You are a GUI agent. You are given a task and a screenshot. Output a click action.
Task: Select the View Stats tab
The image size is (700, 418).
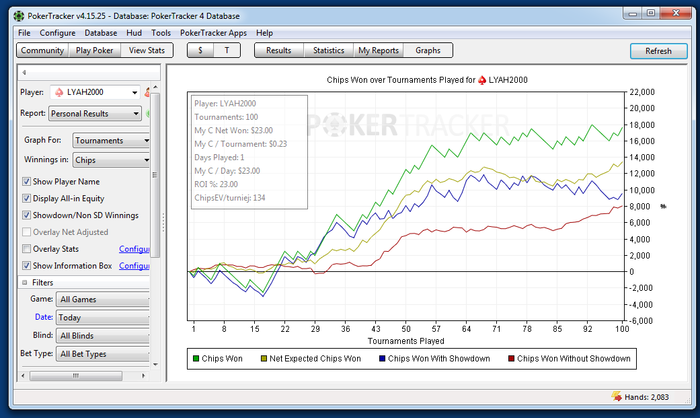[147, 50]
